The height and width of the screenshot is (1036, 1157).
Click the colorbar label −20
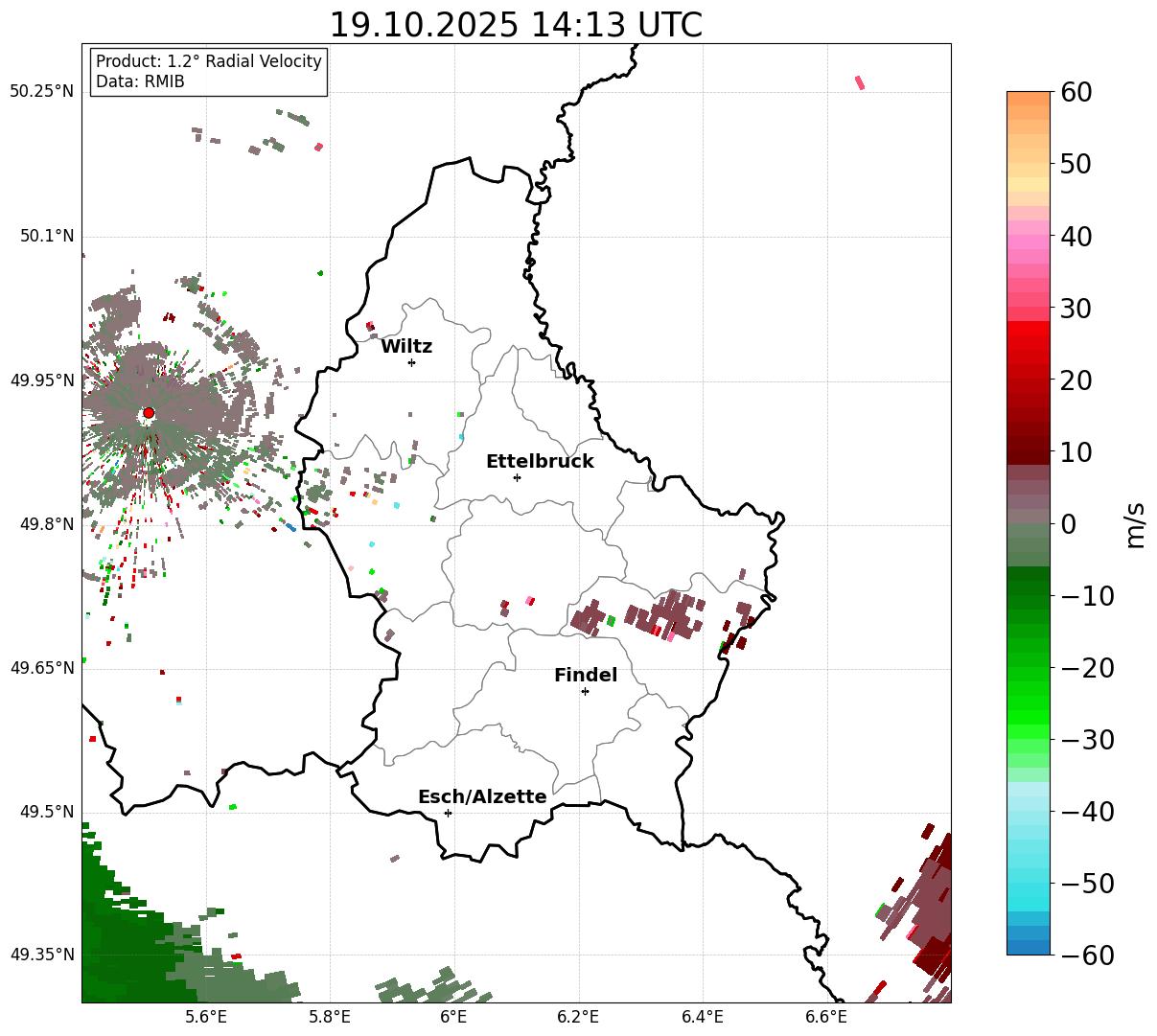pos(1087,668)
